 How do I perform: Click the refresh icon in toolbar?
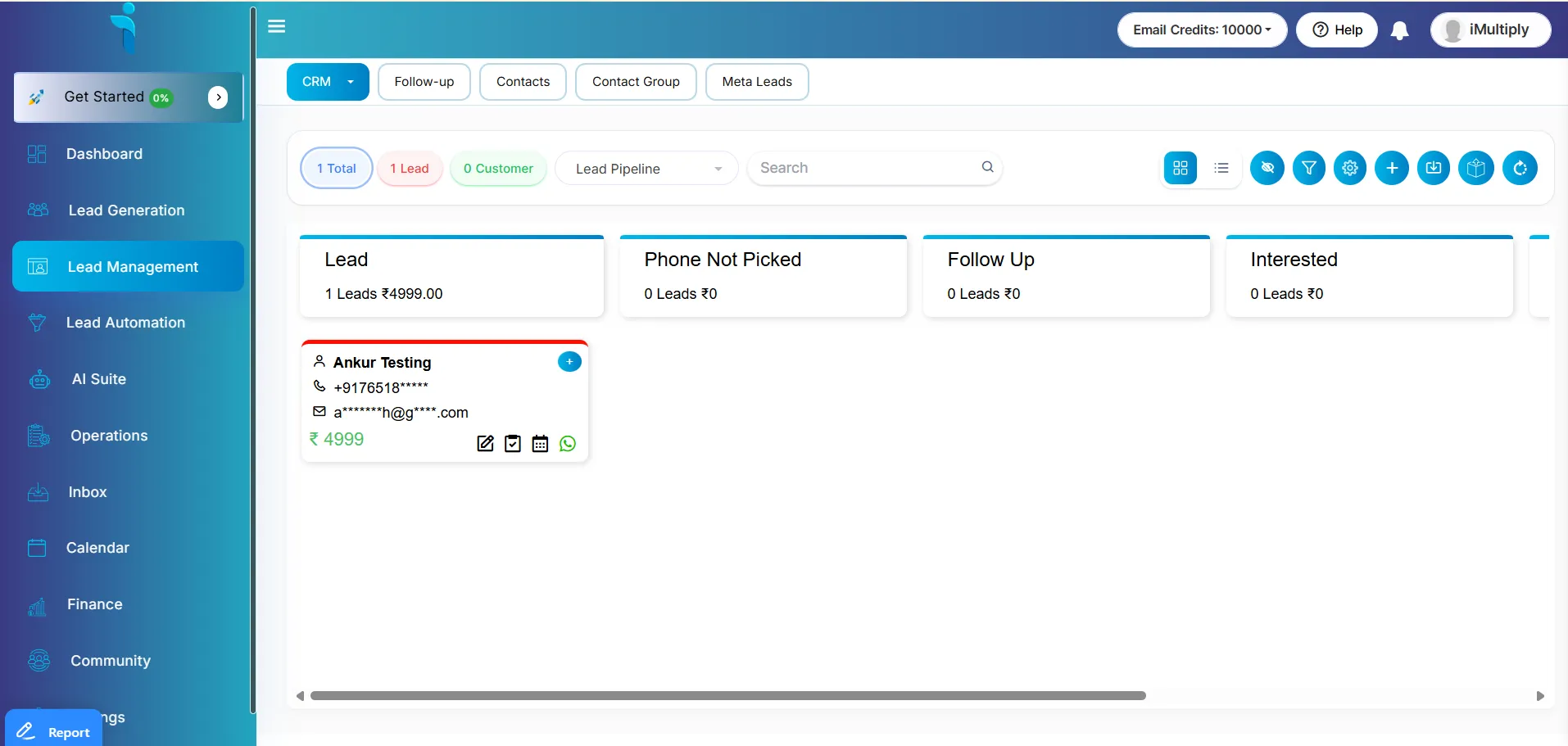(x=1520, y=169)
